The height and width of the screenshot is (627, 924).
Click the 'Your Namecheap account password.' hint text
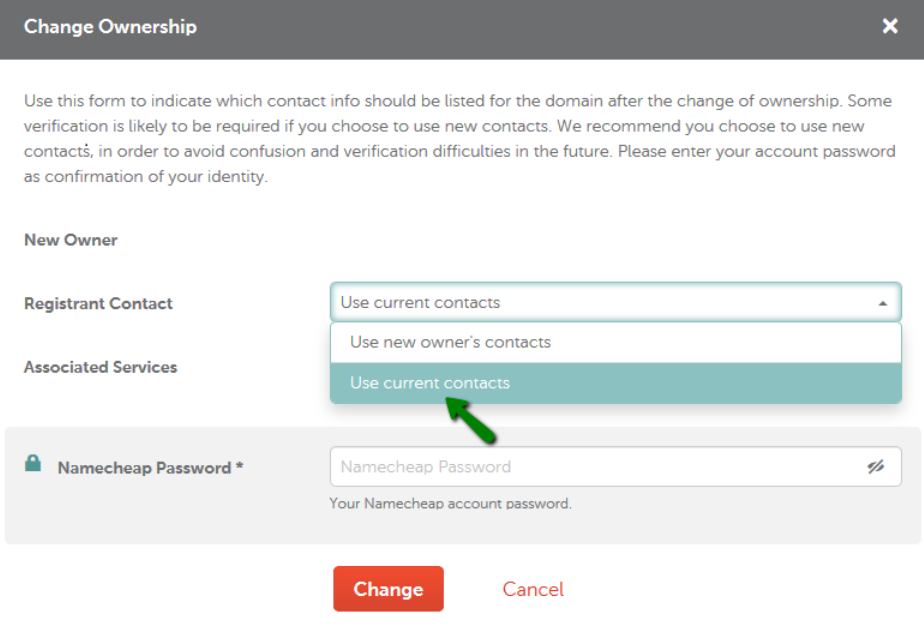pyautogui.click(x=450, y=503)
